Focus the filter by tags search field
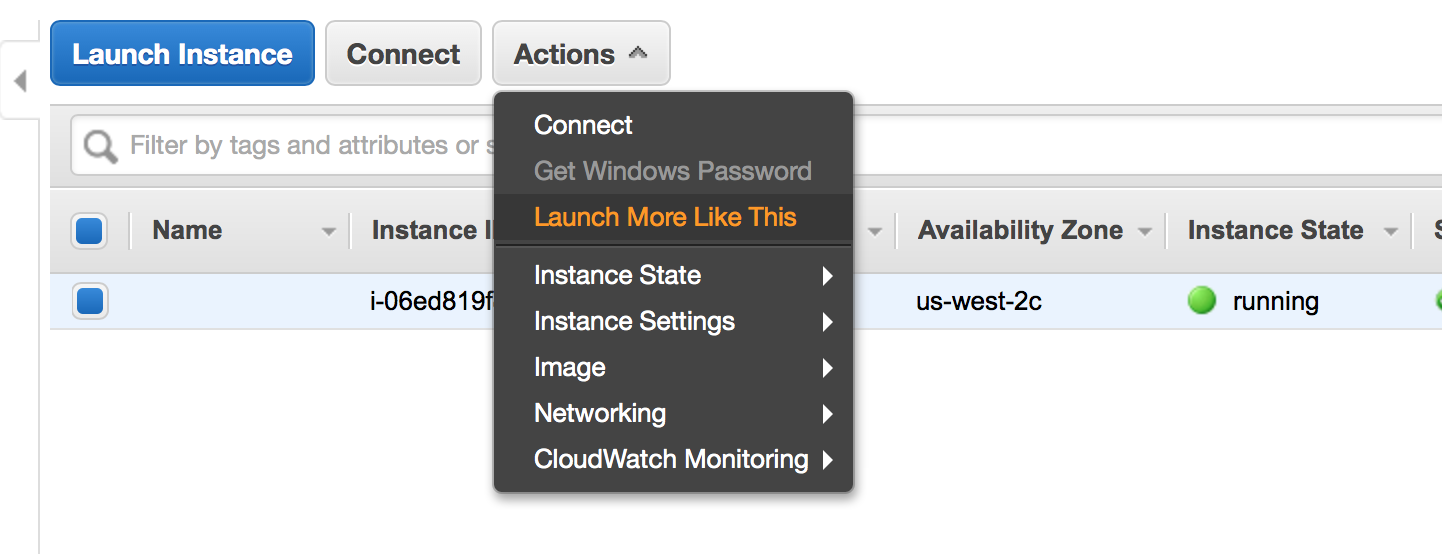The width and height of the screenshot is (1442, 554). coord(300,146)
